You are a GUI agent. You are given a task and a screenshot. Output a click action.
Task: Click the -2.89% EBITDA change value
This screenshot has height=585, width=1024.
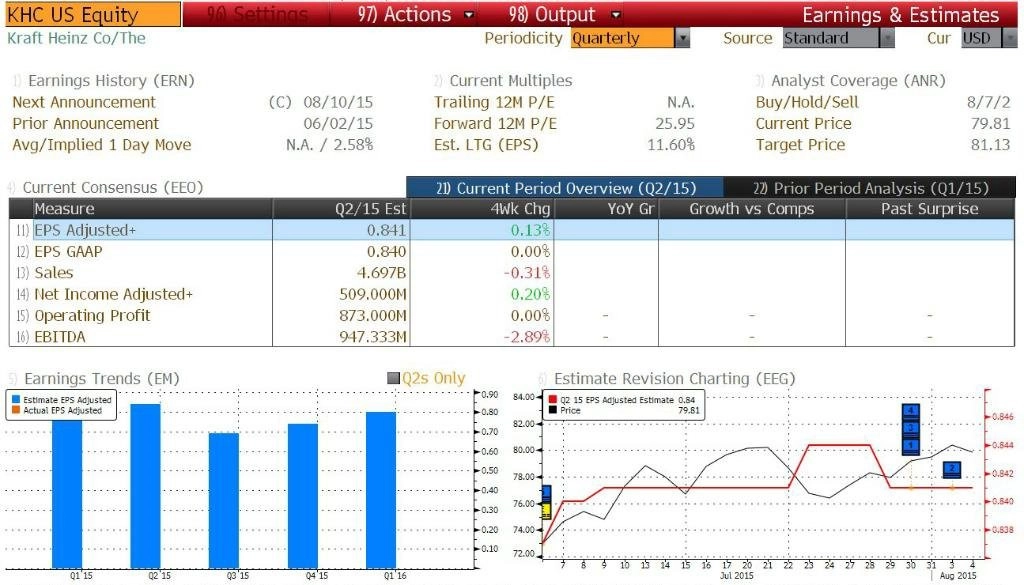526,337
